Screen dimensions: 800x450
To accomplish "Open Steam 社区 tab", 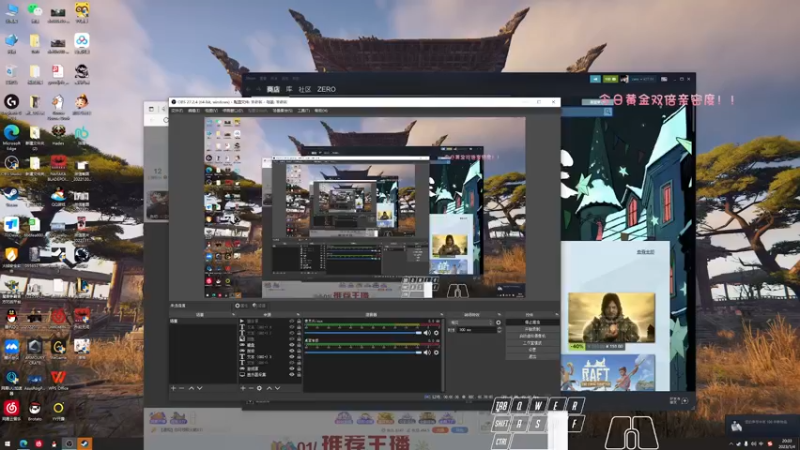I will pyautogui.click(x=305, y=89).
